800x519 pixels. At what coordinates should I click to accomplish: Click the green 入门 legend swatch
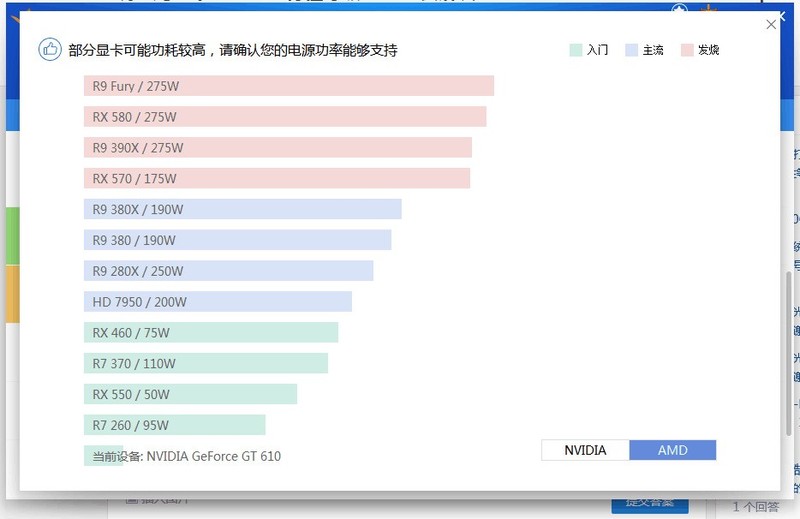point(576,50)
